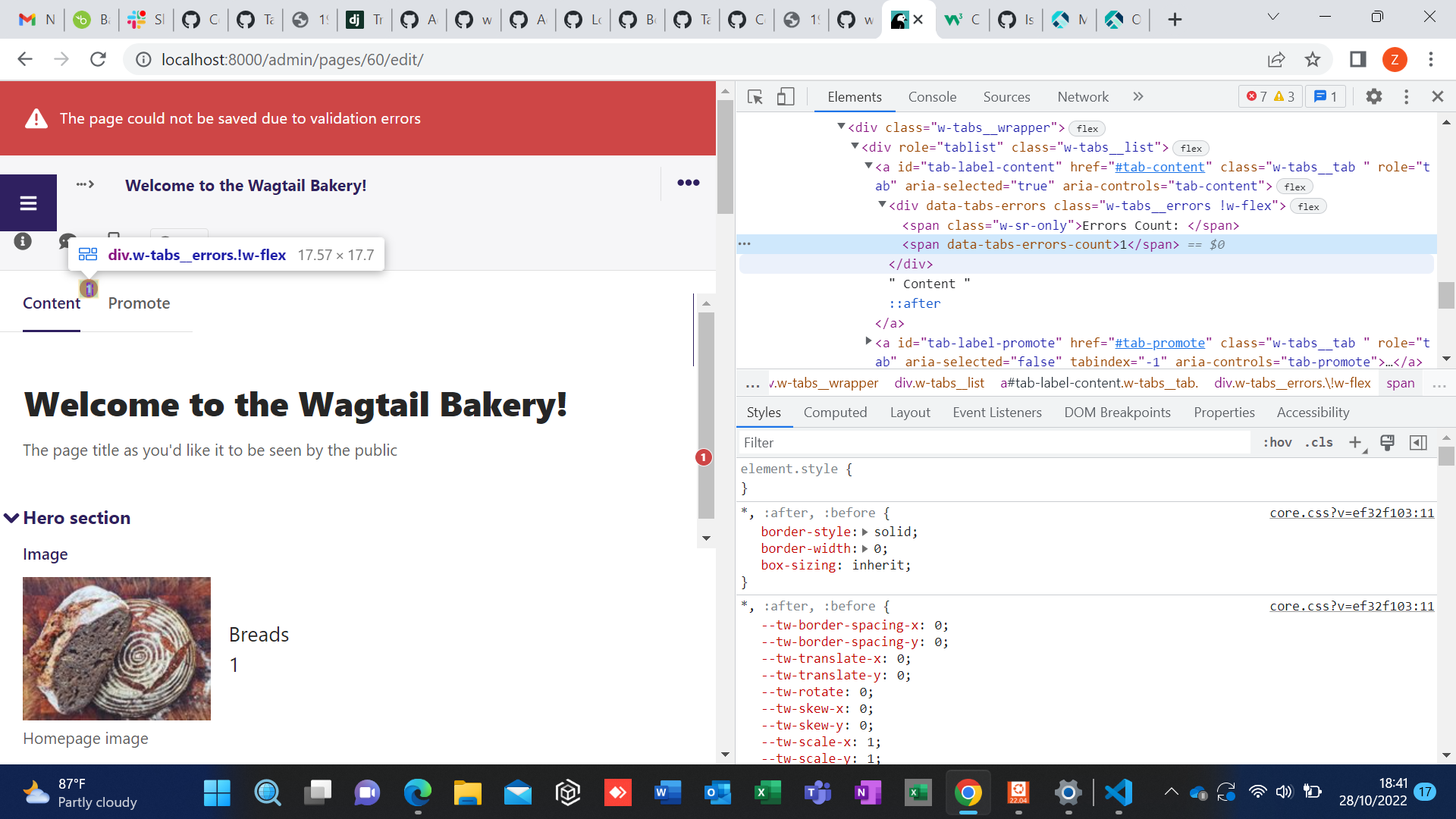Show more DevTools tabs chevron
The height and width of the screenshot is (819, 1456).
[x=1137, y=96]
